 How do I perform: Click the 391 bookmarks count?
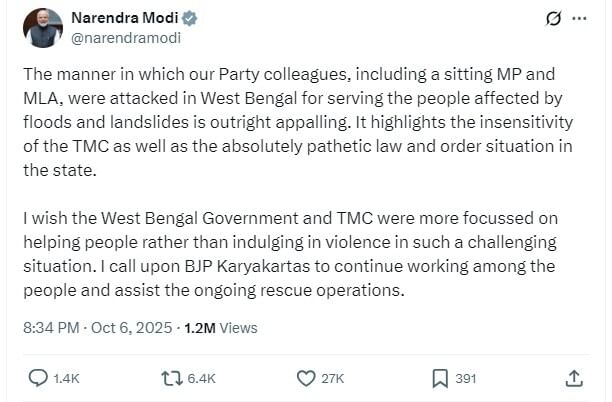click(x=466, y=379)
